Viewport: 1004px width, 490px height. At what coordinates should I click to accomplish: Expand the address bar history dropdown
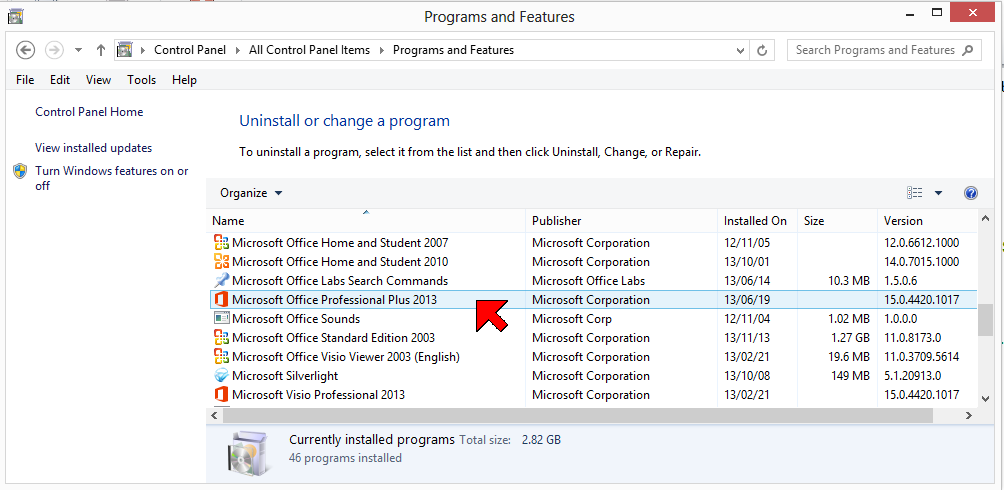click(x=741, y=50)
